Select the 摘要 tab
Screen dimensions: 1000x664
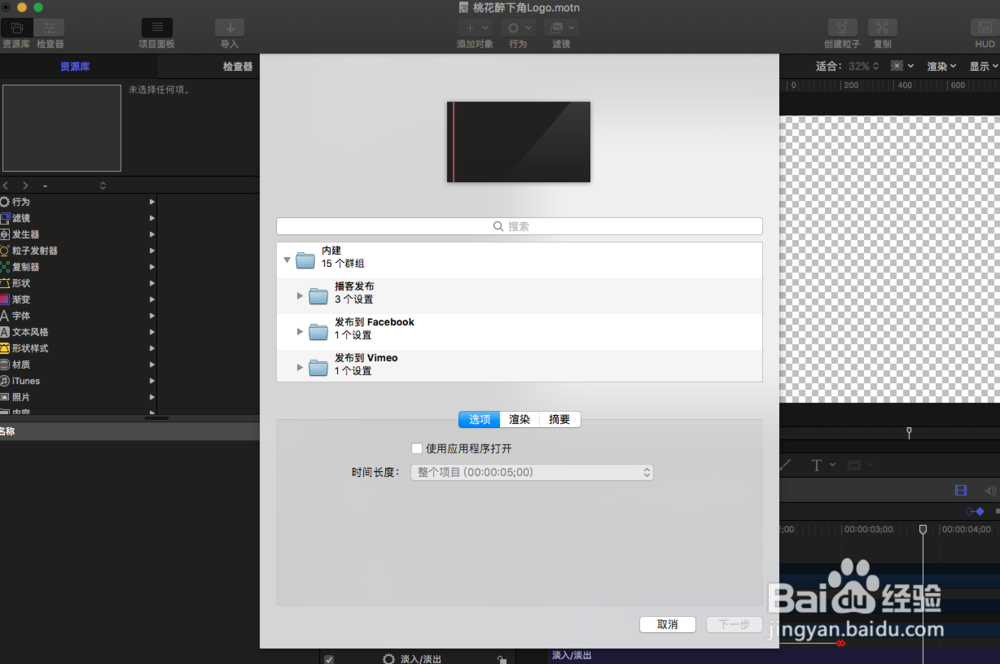(x=559, y=419)
